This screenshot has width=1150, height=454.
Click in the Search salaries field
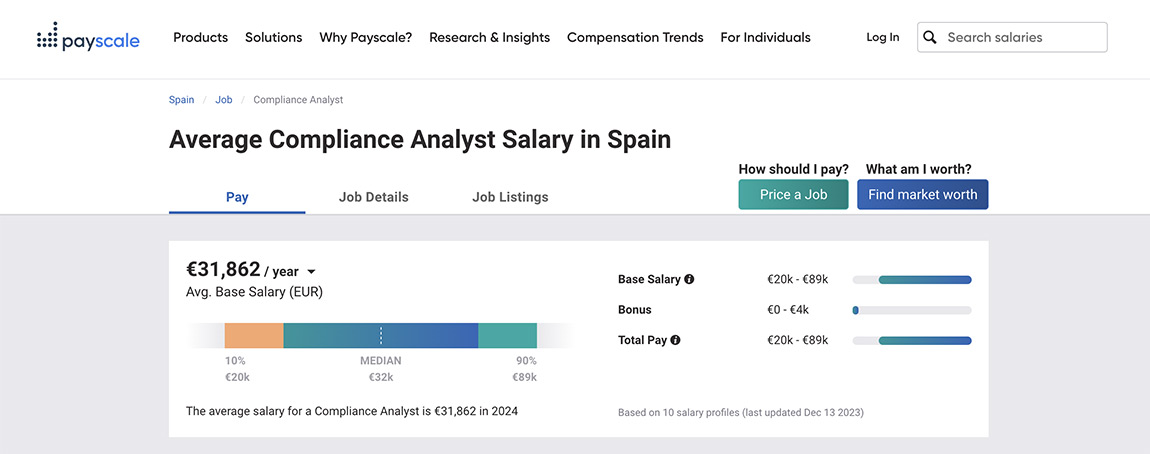point(1012,37)
